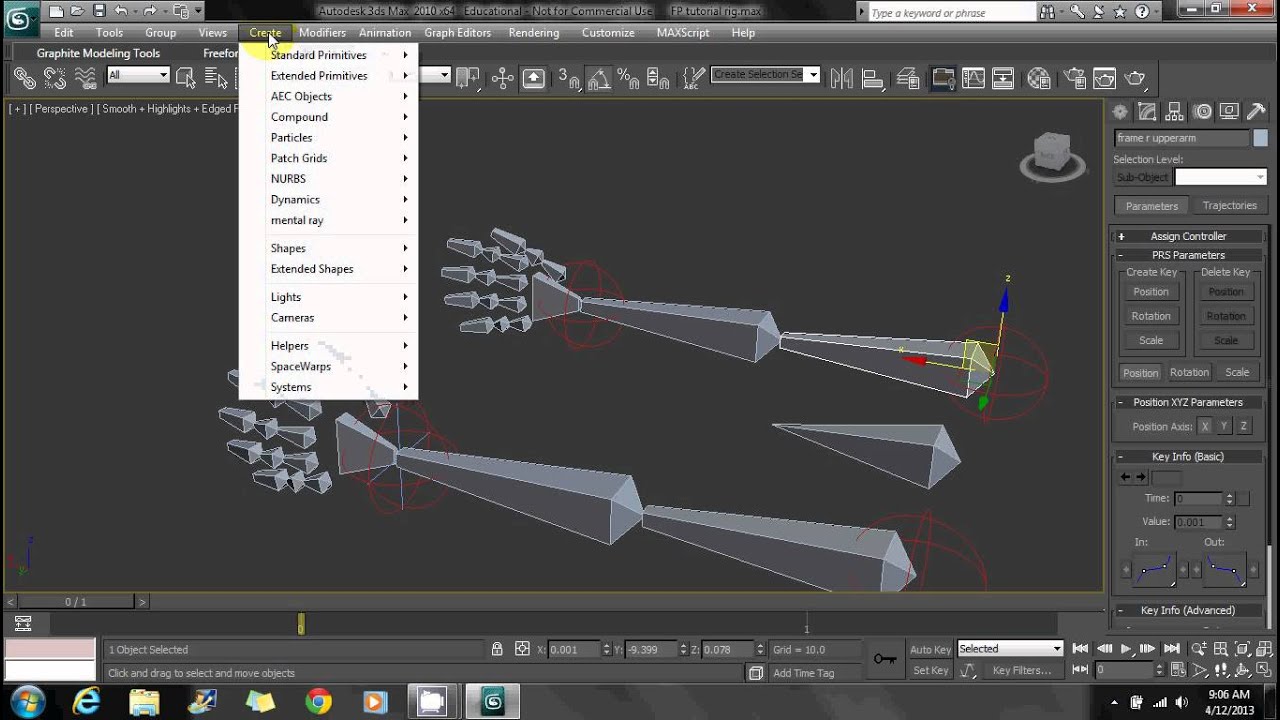Viewport: 1280px width, 720px height.
Task: Open Curve Editor icon
Action: 973,78
